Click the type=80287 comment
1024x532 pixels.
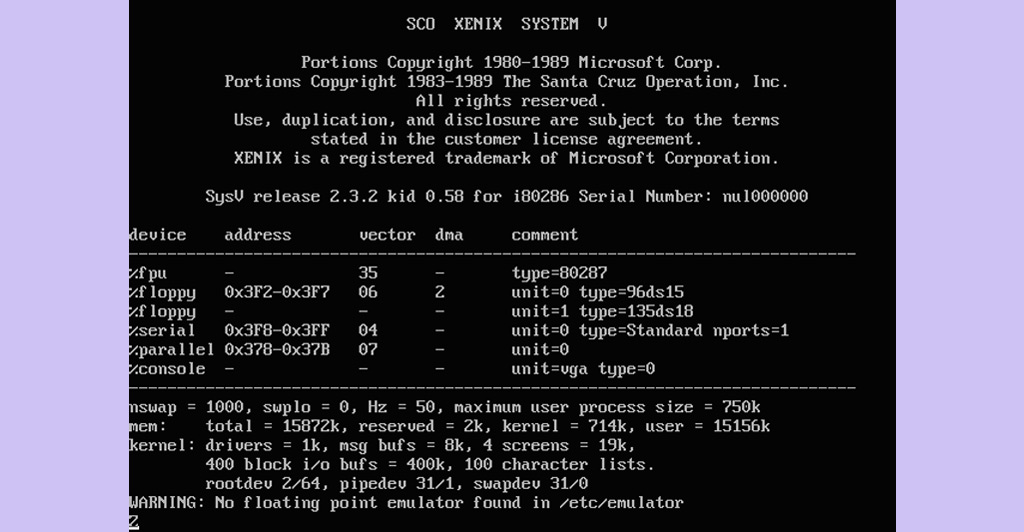pos(559,273)
